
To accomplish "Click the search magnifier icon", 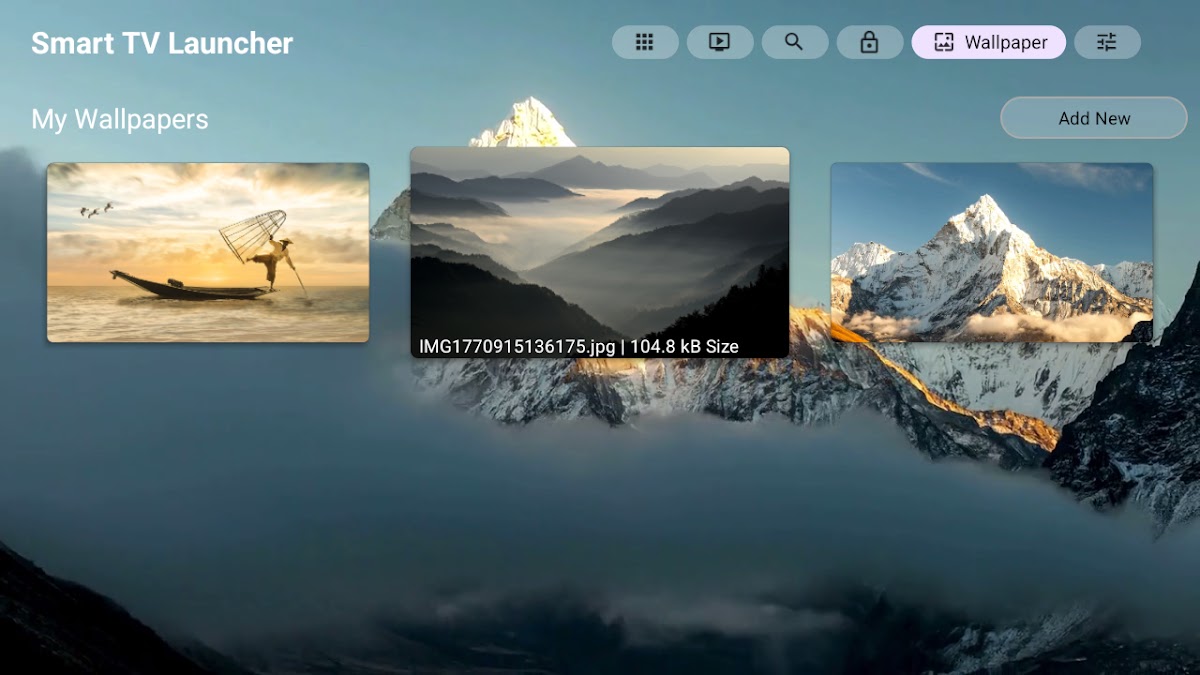I will pyautogui.click(x=794, y=42).
